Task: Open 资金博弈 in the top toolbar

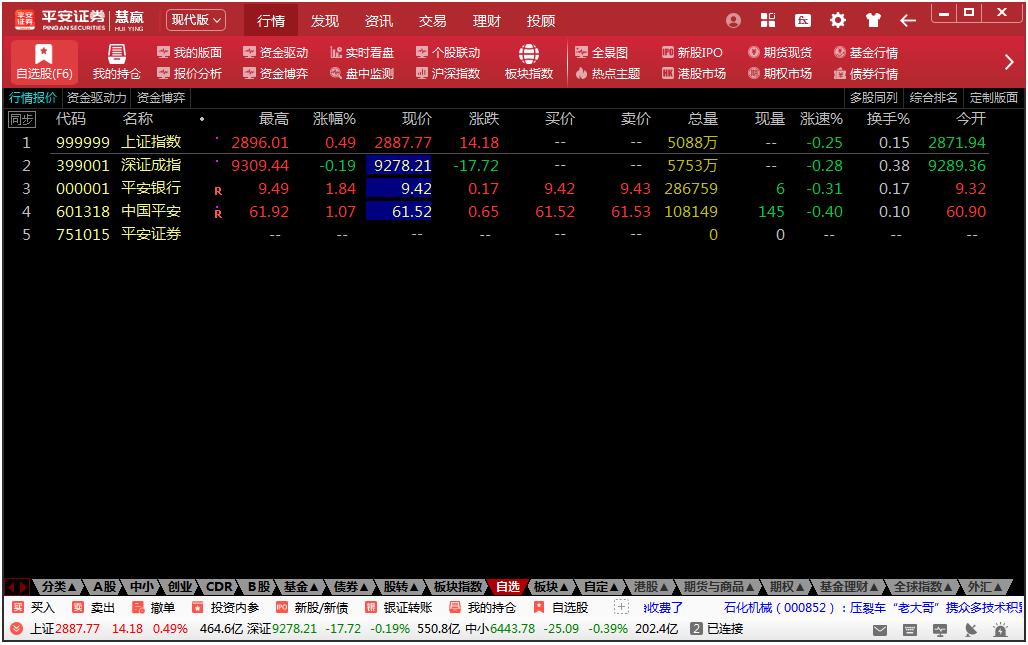Action: tap(275, 73)
